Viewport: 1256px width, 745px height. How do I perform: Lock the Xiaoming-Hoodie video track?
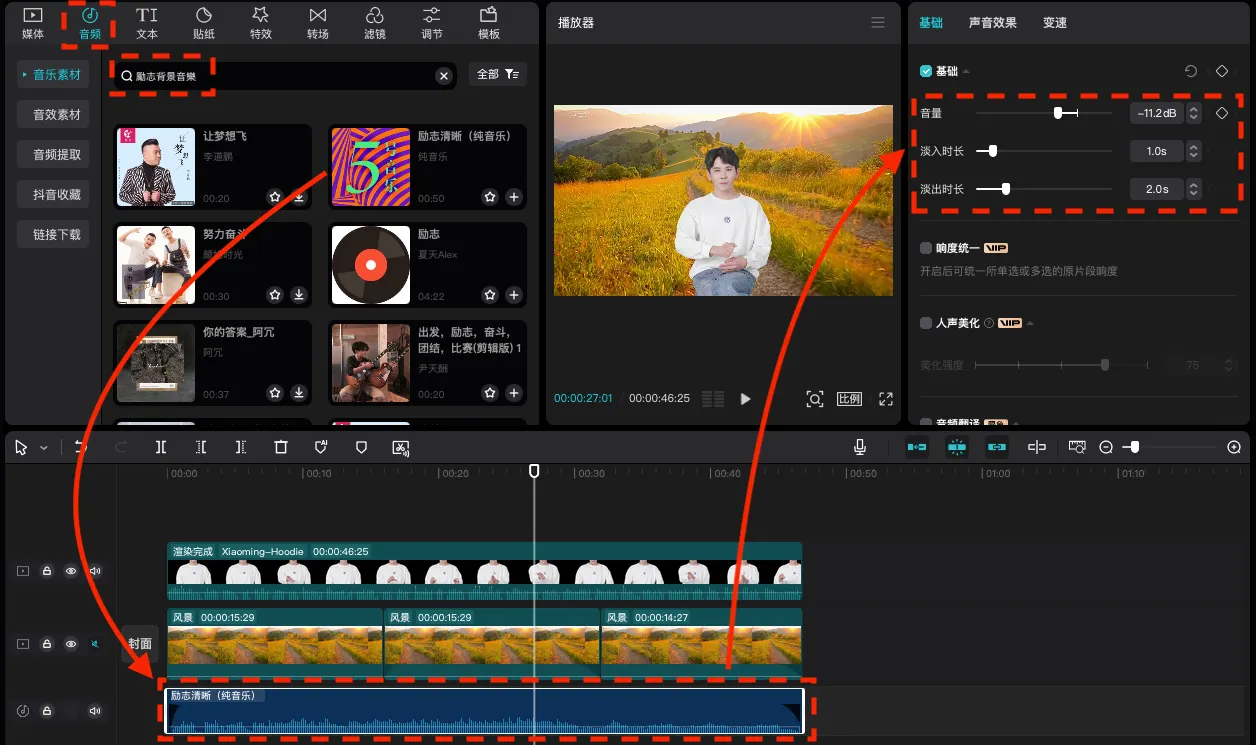pos(47,571)
